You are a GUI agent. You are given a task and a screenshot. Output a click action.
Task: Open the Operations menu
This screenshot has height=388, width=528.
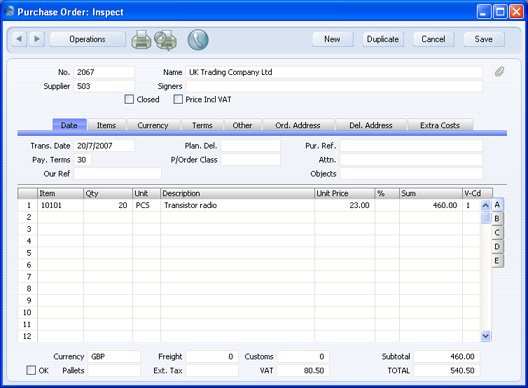(88, 39)
